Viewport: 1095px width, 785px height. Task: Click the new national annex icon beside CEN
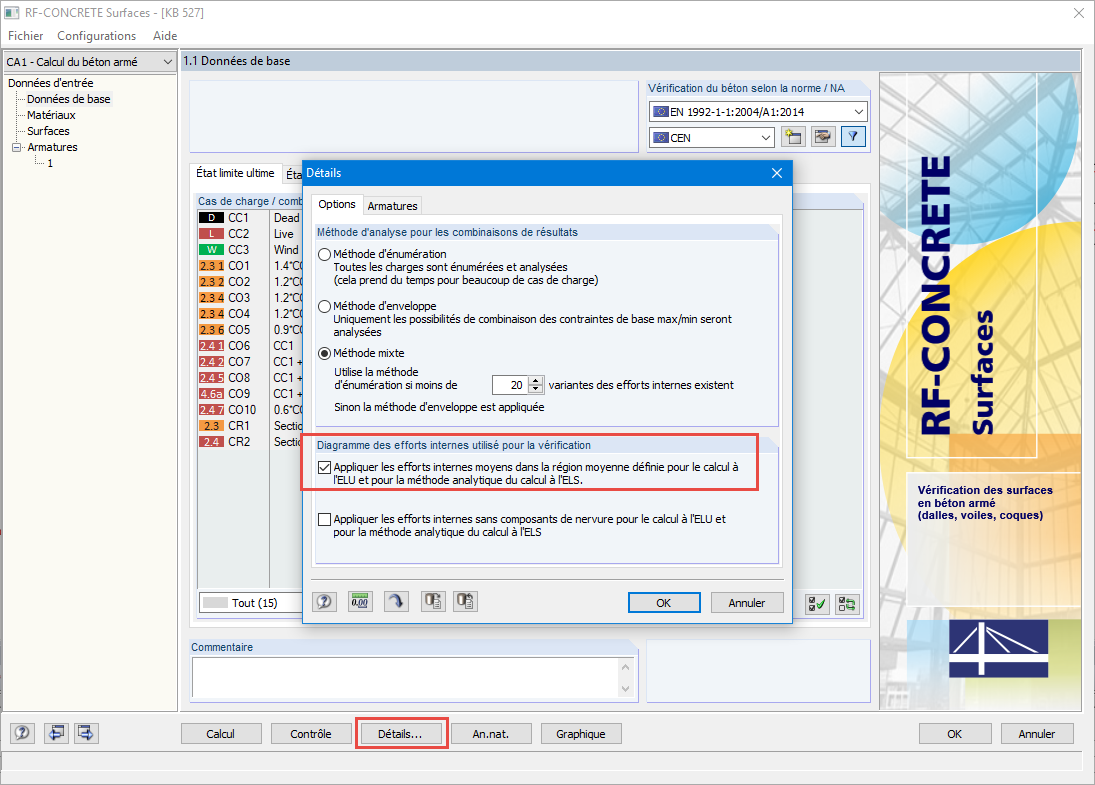click(x=793, y=137)
